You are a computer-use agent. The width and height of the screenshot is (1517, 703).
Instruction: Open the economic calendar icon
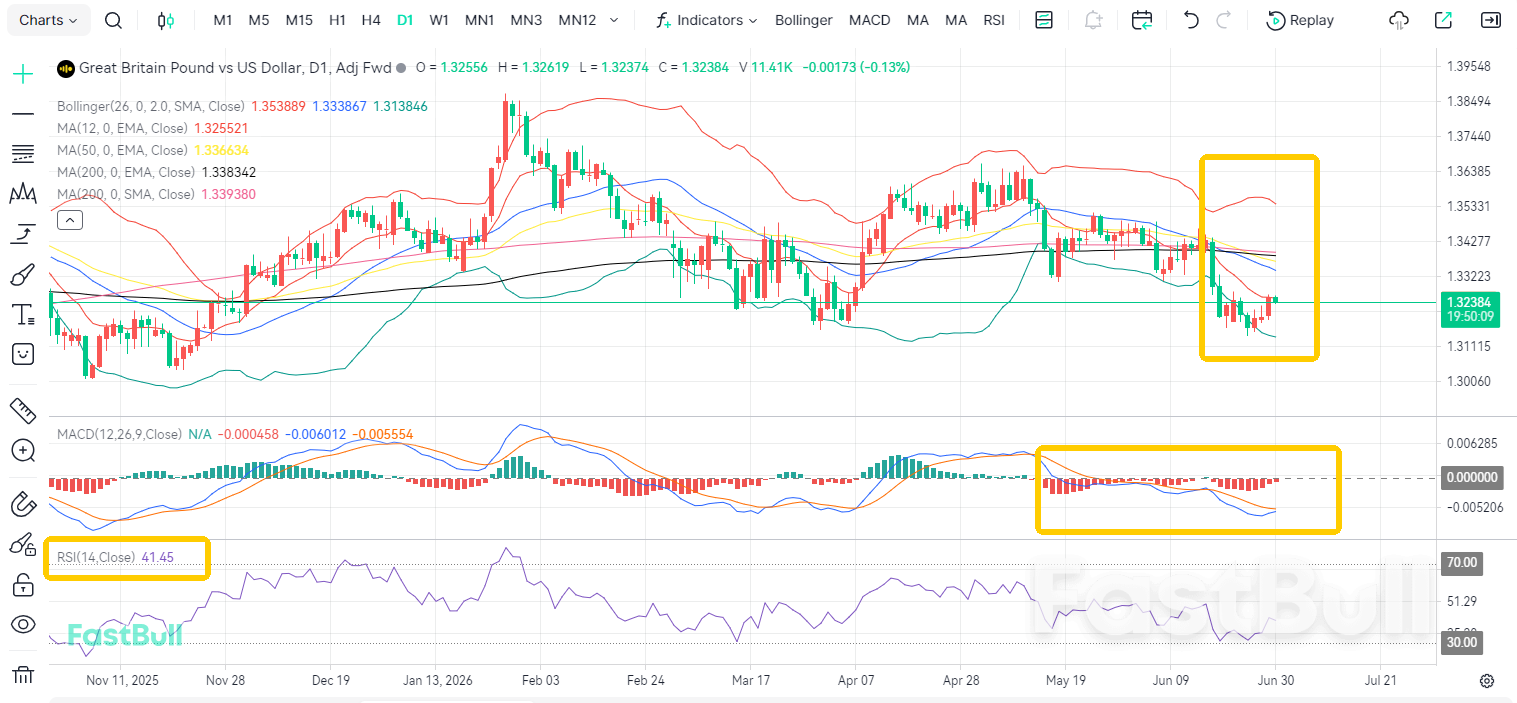click(1142, 20)
